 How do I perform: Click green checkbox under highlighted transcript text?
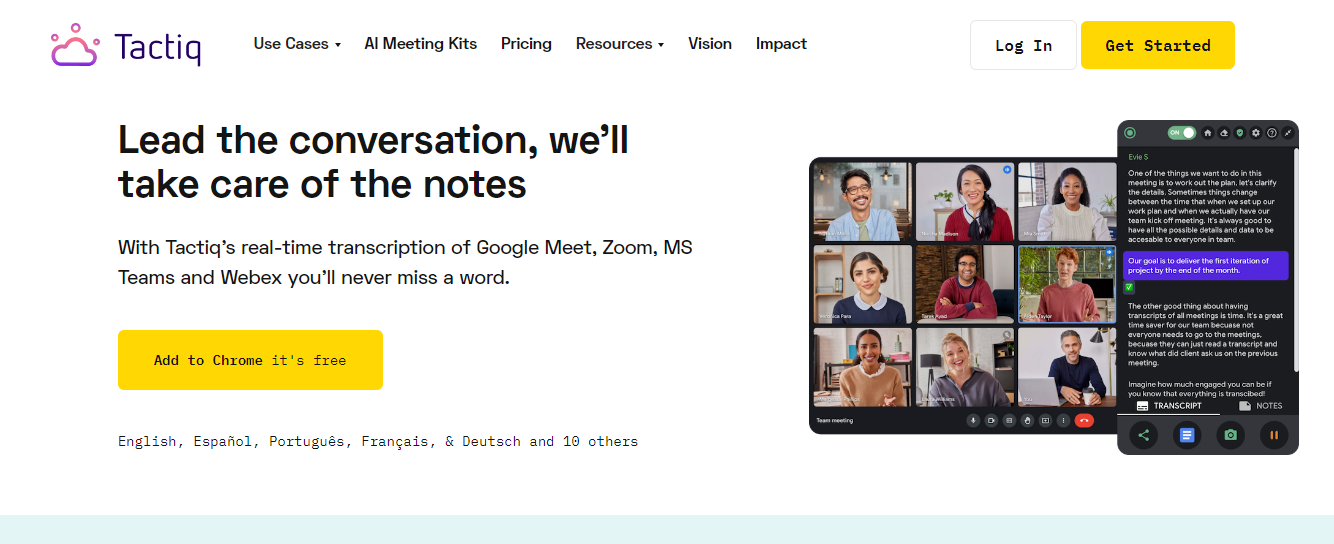pos(1130,286)
